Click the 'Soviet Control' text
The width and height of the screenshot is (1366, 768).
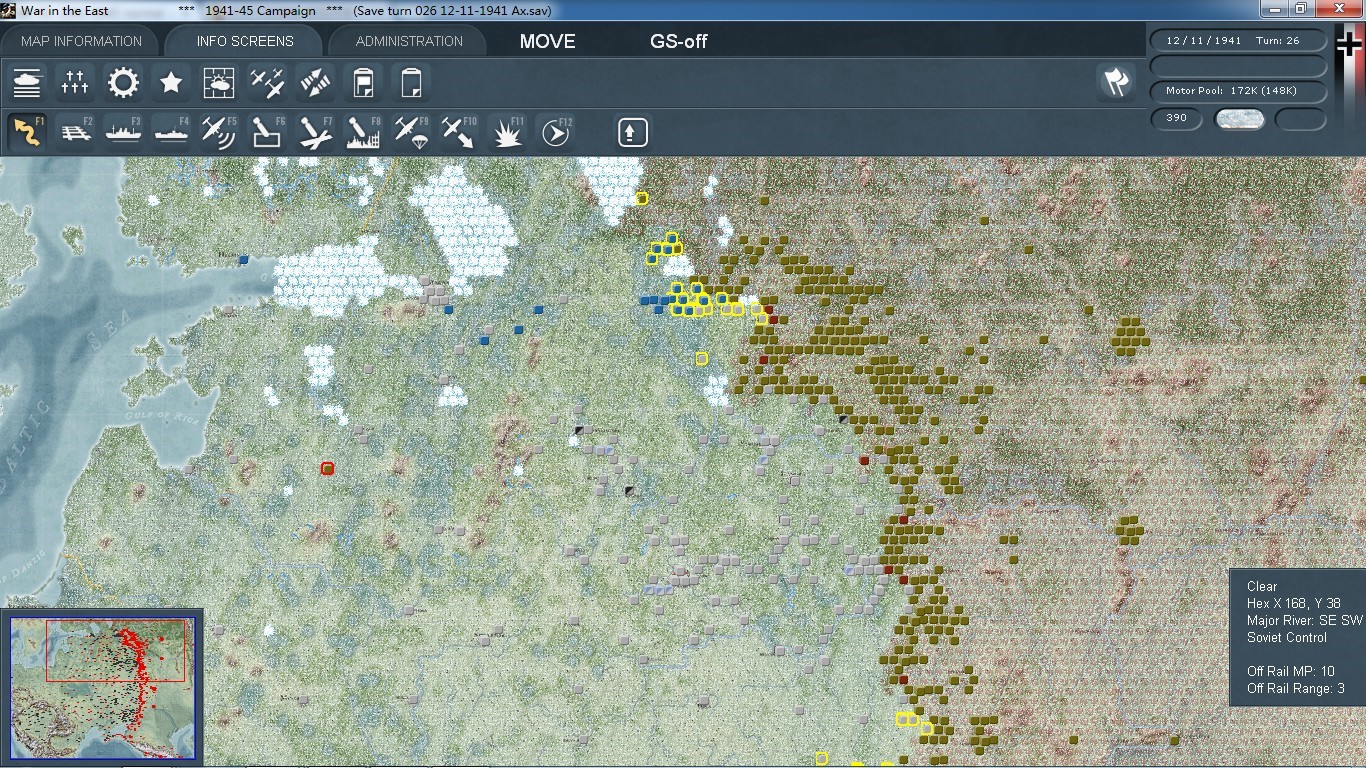pyautogui.click(x=1287, y=637)
